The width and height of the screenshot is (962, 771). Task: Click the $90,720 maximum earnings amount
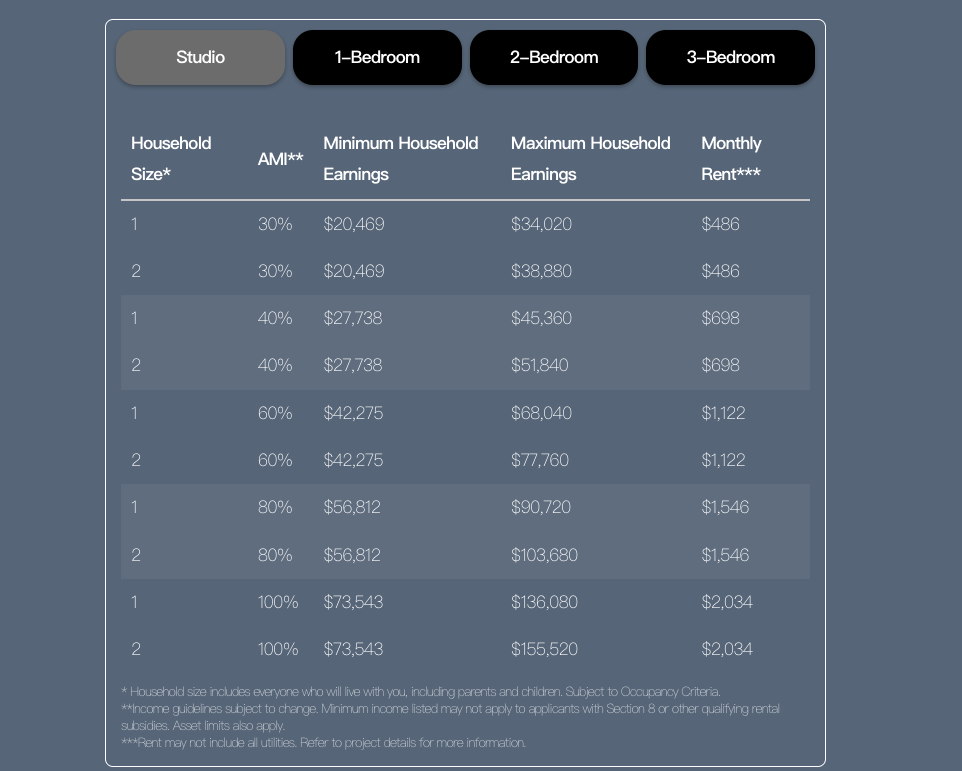click(x=541, y=507)
